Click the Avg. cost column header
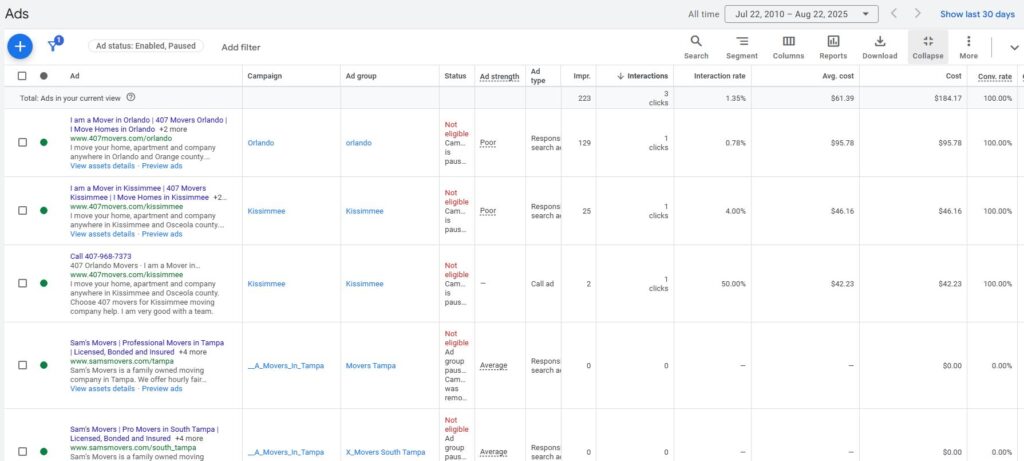 pyautogui.click(x=838, y=76)
